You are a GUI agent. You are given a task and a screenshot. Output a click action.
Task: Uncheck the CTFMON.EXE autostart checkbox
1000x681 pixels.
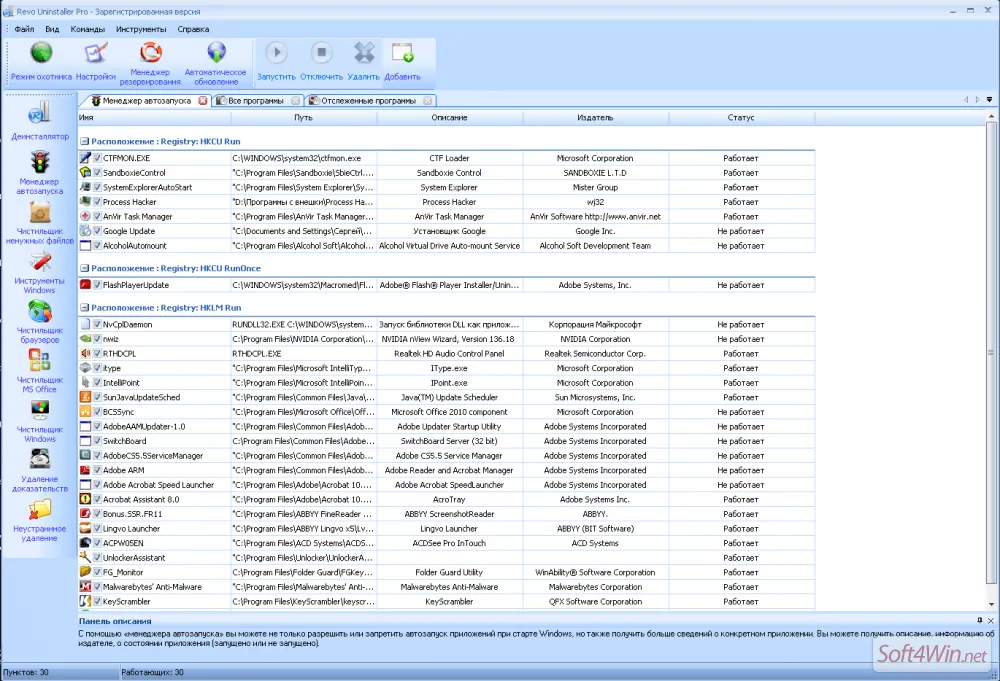tap(97, 157)
